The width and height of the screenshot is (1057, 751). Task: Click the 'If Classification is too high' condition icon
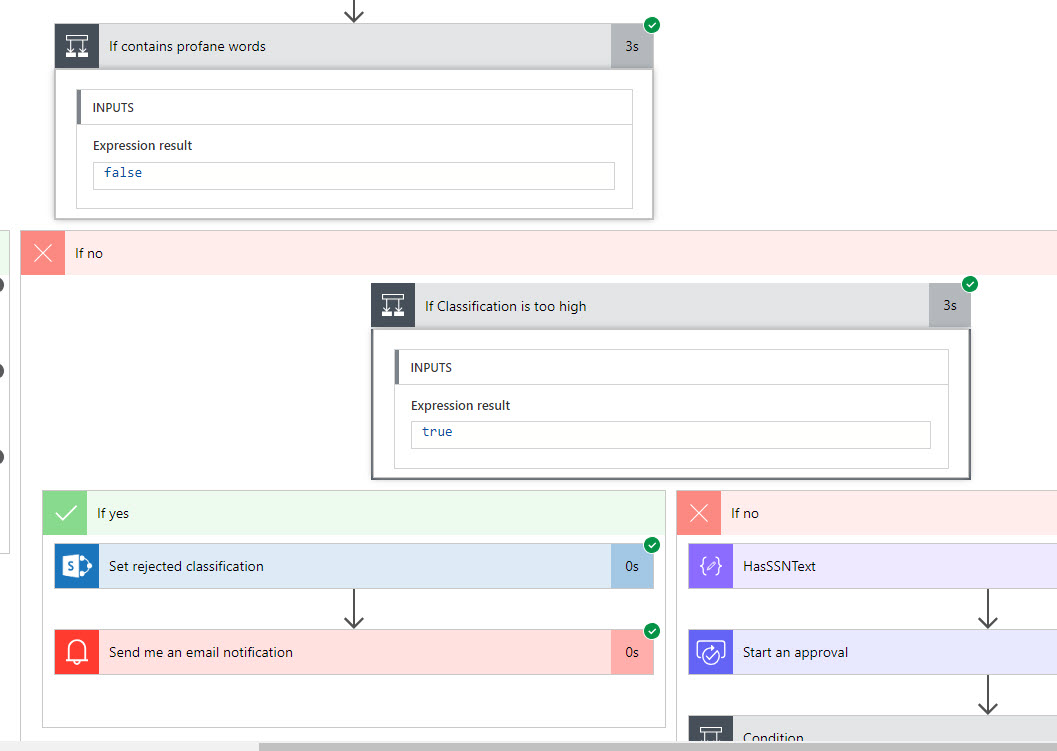click(x=393, y=306)
